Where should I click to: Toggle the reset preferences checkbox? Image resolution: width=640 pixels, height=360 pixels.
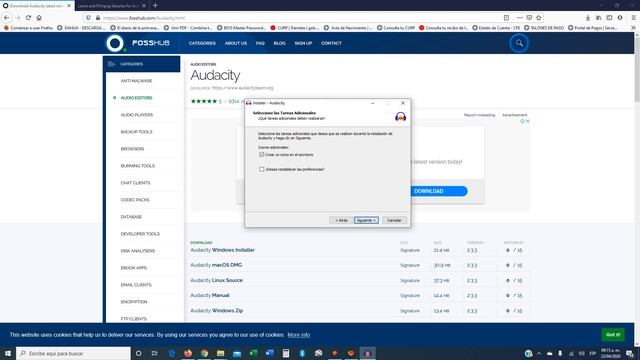coord(262,169)
